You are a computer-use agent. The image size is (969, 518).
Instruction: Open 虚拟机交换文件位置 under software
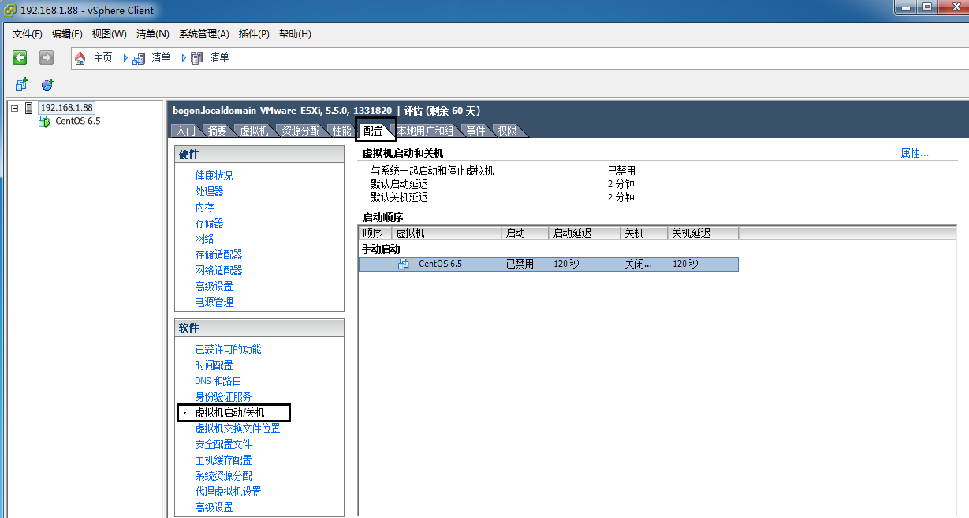click(237, 428)
